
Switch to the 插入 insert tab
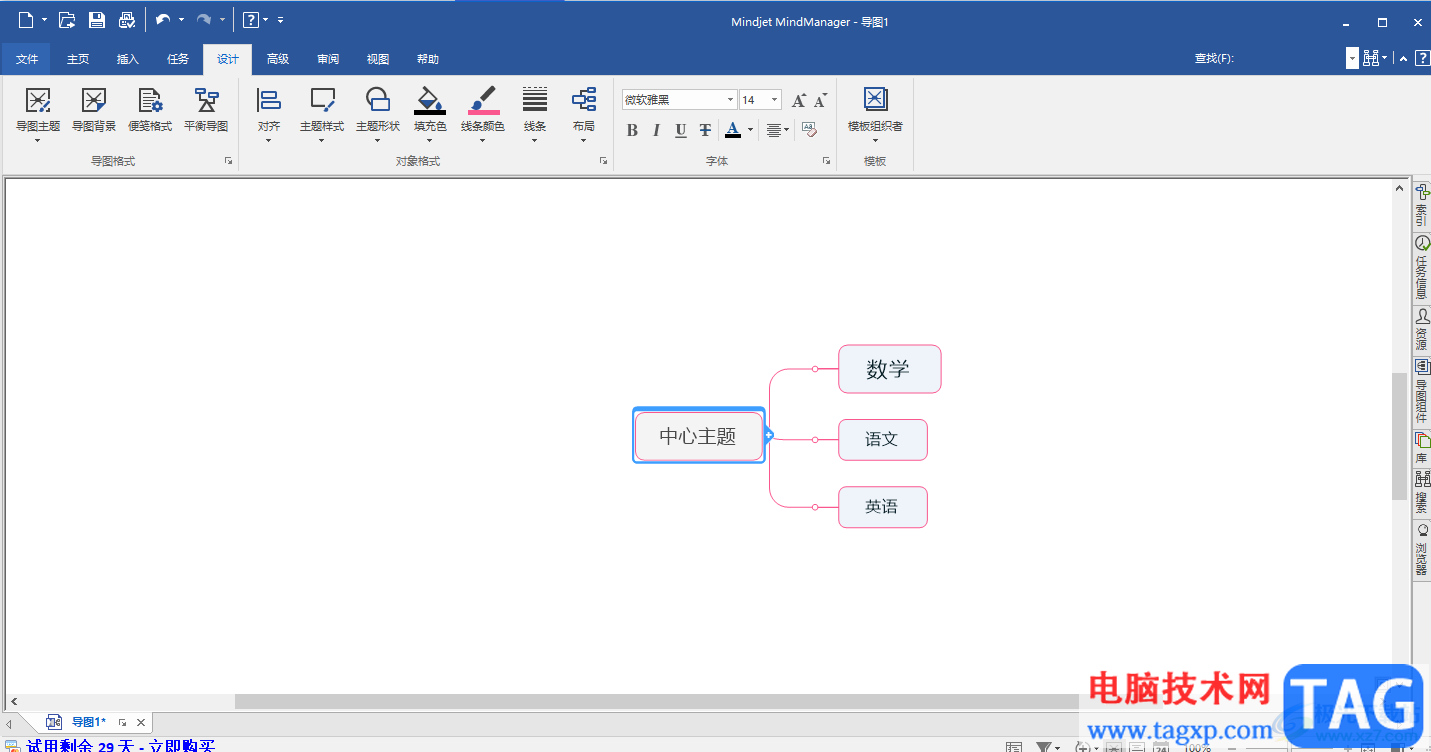tap(128, 59)
